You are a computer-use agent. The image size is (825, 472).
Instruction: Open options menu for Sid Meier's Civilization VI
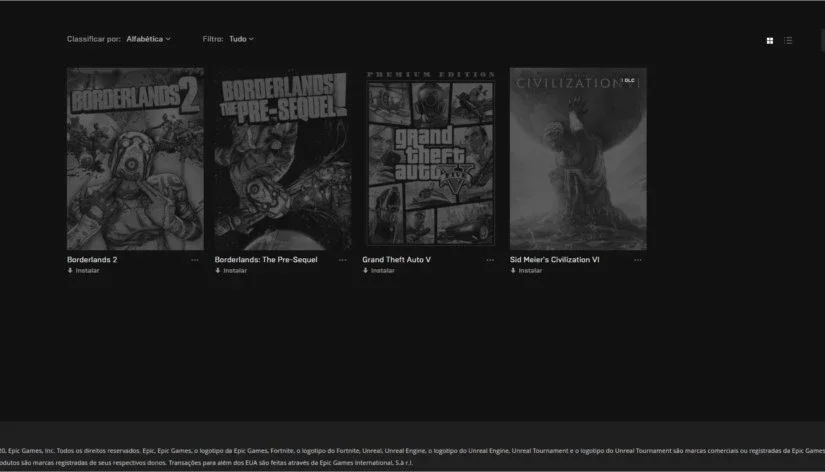click(x=638, y=260)
